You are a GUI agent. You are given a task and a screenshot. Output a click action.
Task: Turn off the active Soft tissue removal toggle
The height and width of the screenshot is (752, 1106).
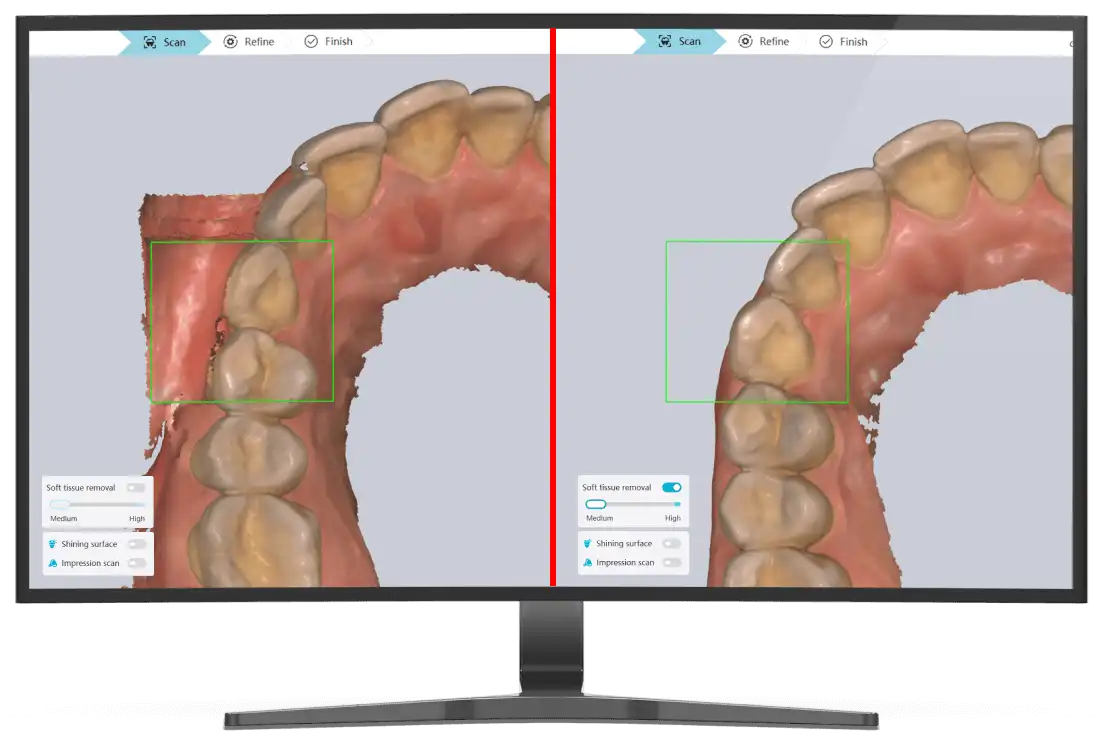click(x=671, y=487)
